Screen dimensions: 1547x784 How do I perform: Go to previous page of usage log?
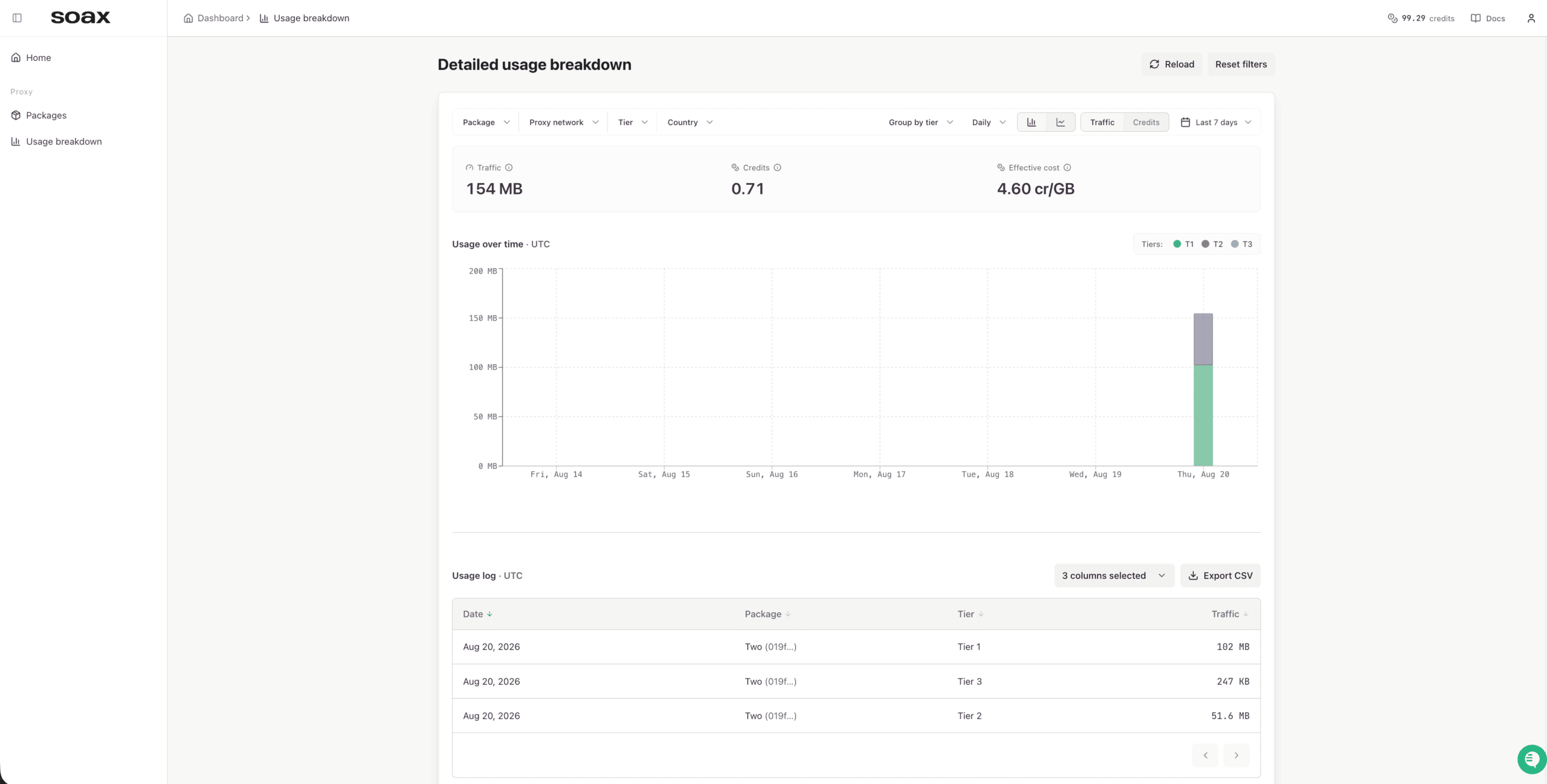(1205, 755)
